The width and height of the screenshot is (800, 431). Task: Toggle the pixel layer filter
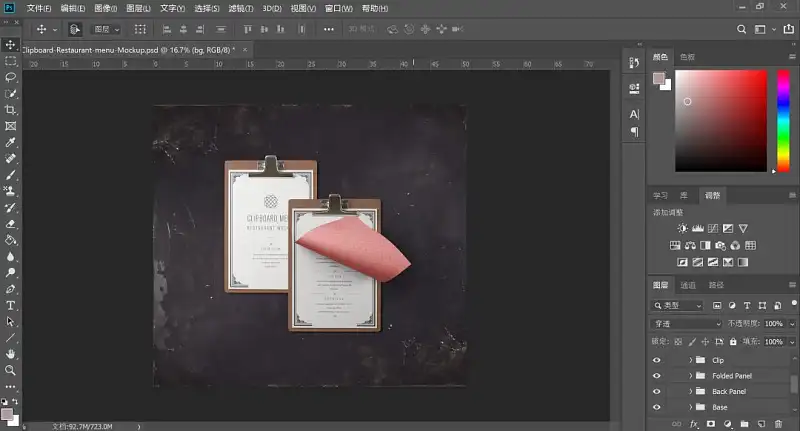pos(717,306)
